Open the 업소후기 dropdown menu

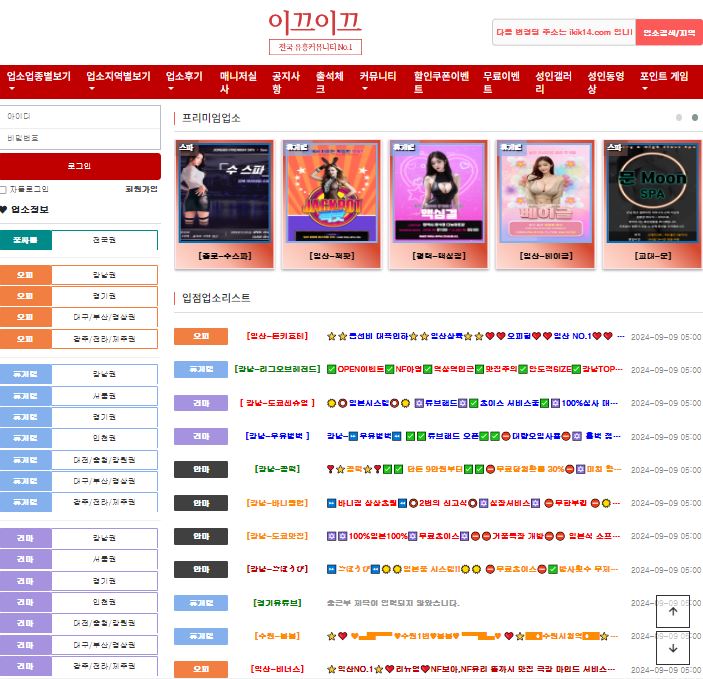[184, 82]
